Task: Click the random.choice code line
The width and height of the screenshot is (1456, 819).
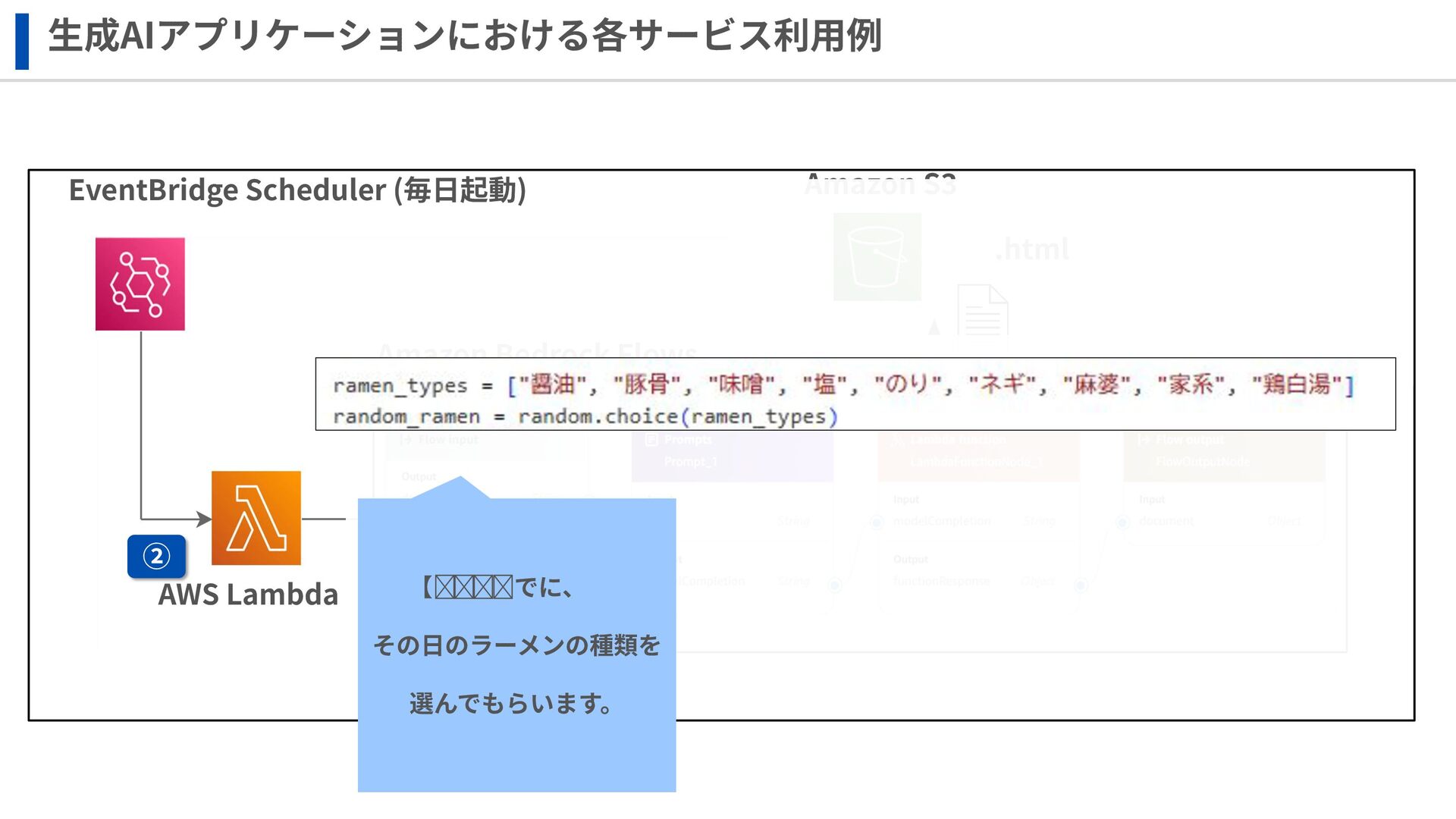Action: pos(585,416)
